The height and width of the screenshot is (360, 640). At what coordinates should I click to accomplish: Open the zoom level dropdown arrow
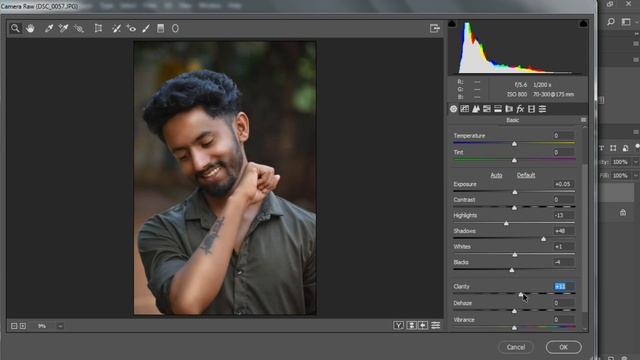coord(60,326)
